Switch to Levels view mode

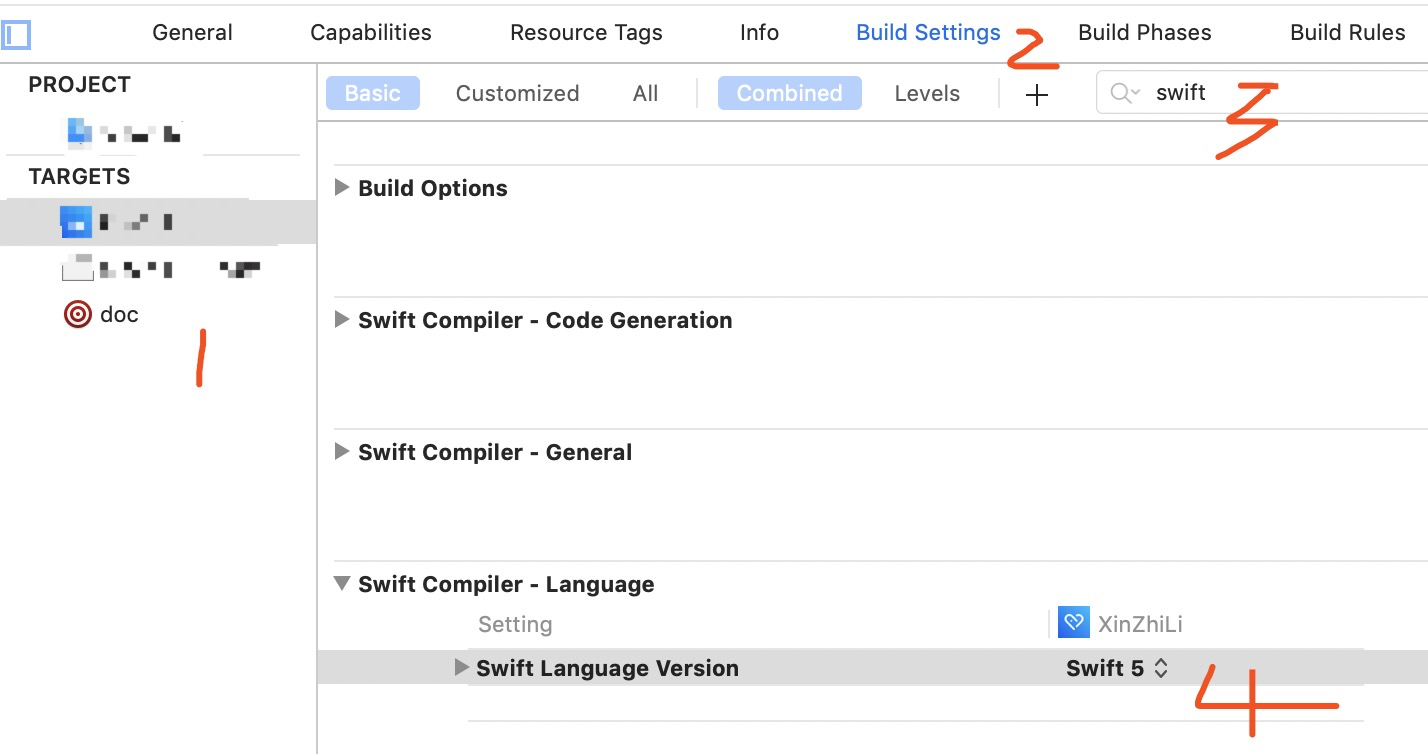point(927,94)
